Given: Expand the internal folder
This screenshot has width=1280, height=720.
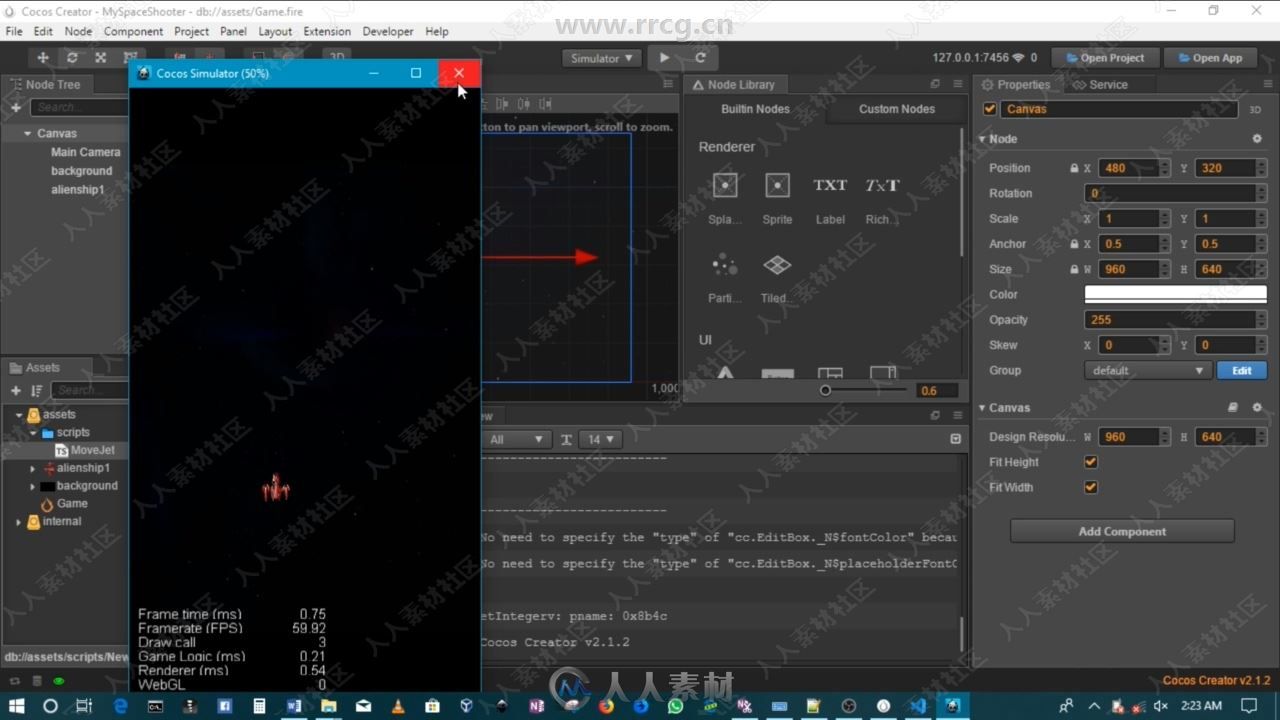Looking at the screenshot, I should 19,522.
